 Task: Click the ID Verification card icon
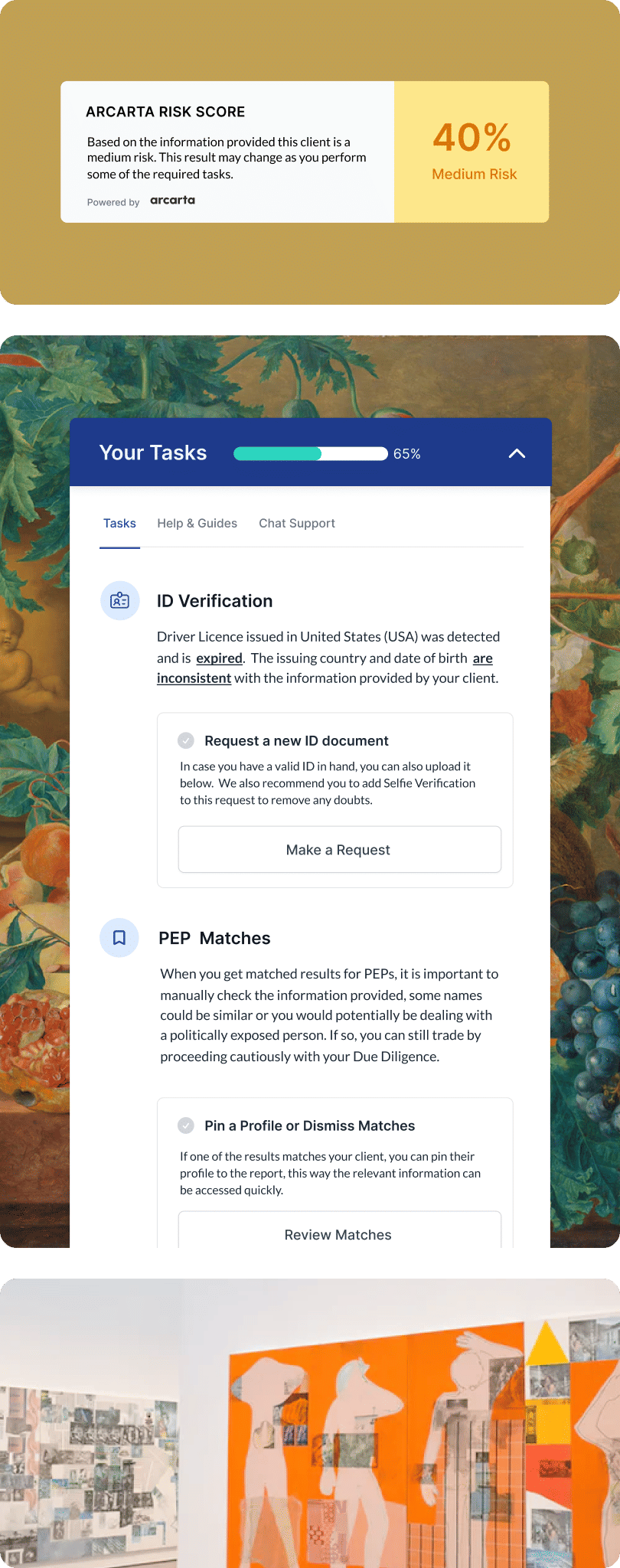(x=120, y=601)
